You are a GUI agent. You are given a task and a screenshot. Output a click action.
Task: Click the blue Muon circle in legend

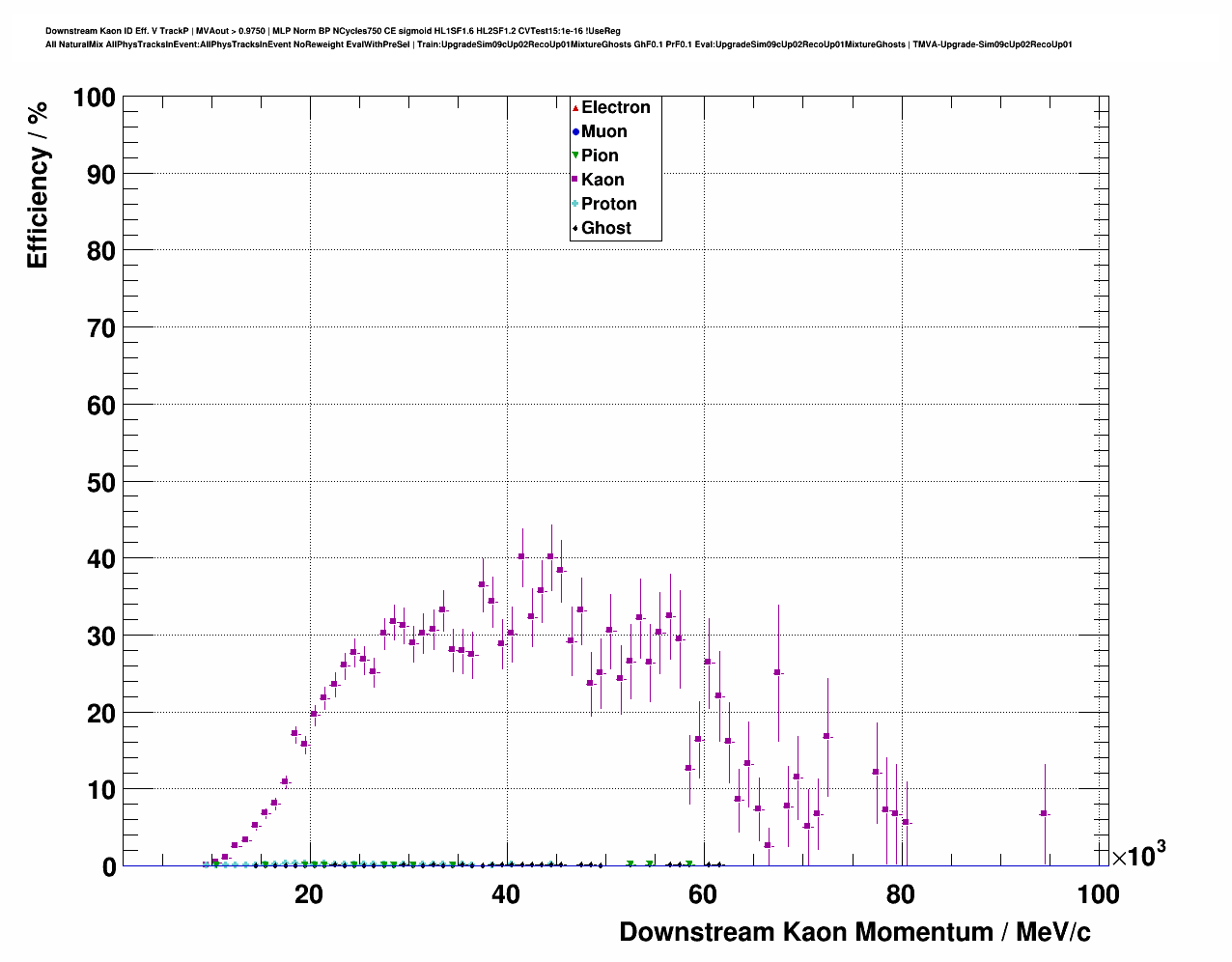[575, 131]
